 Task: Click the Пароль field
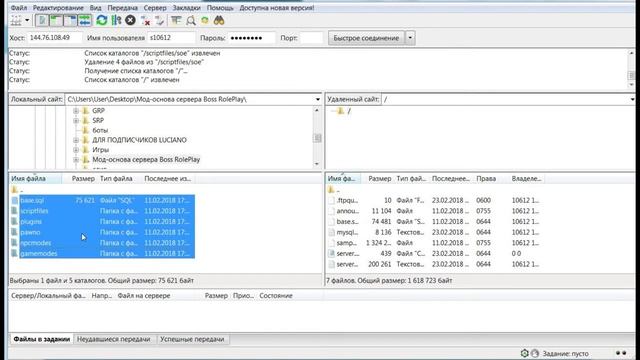(251, 38)
